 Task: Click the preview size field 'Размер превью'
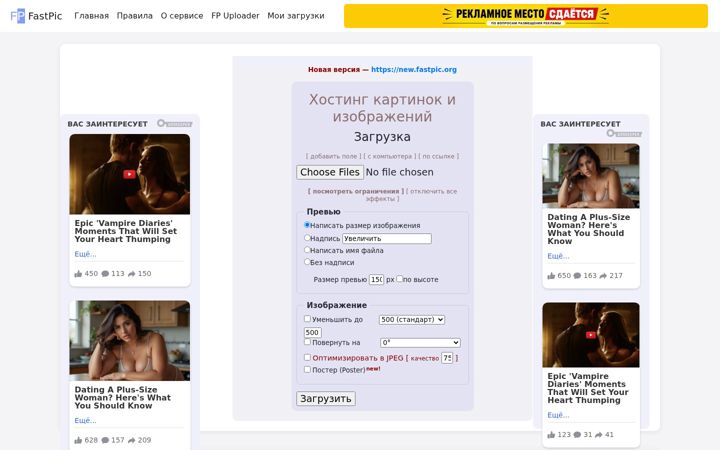(x=376, y=279)
